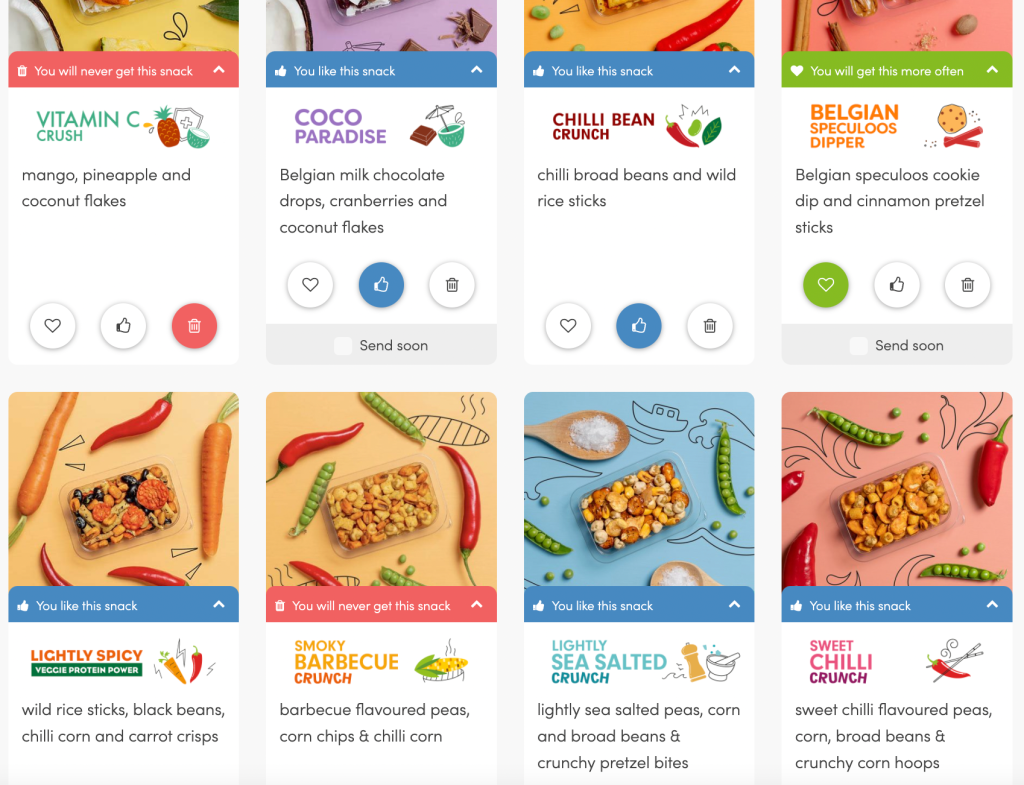Click heart icon on Vitamin C Crush card
1024x785 pixels.
click(x=53, y=326)
